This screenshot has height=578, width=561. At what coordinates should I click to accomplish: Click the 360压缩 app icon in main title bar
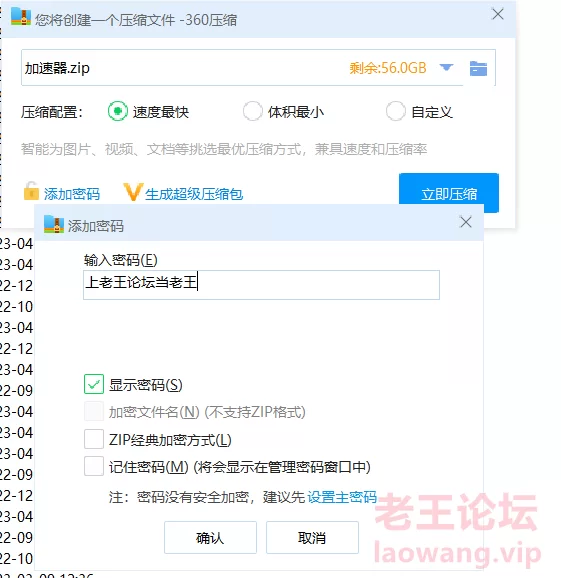21,17
